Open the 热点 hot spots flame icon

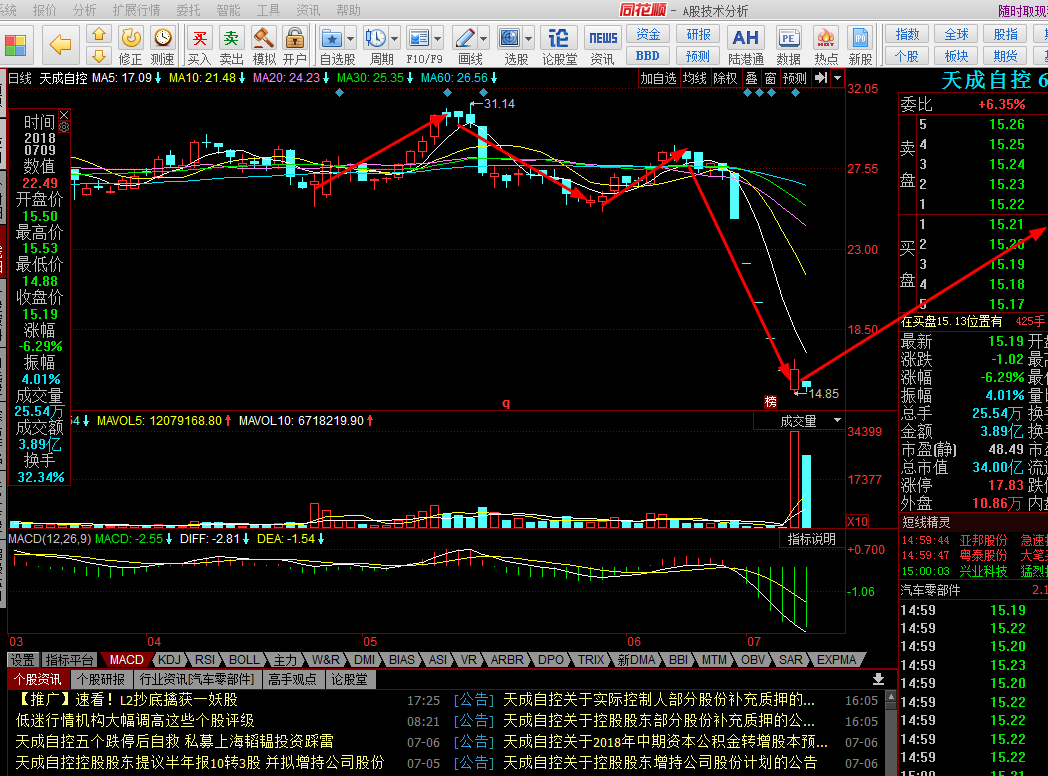click(825, 45)
